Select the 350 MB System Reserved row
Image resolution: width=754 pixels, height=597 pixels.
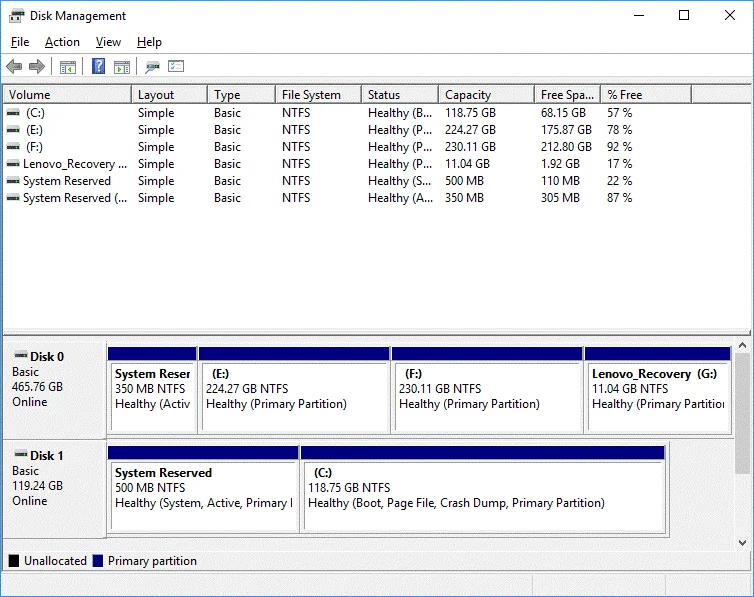pos(348,198)
